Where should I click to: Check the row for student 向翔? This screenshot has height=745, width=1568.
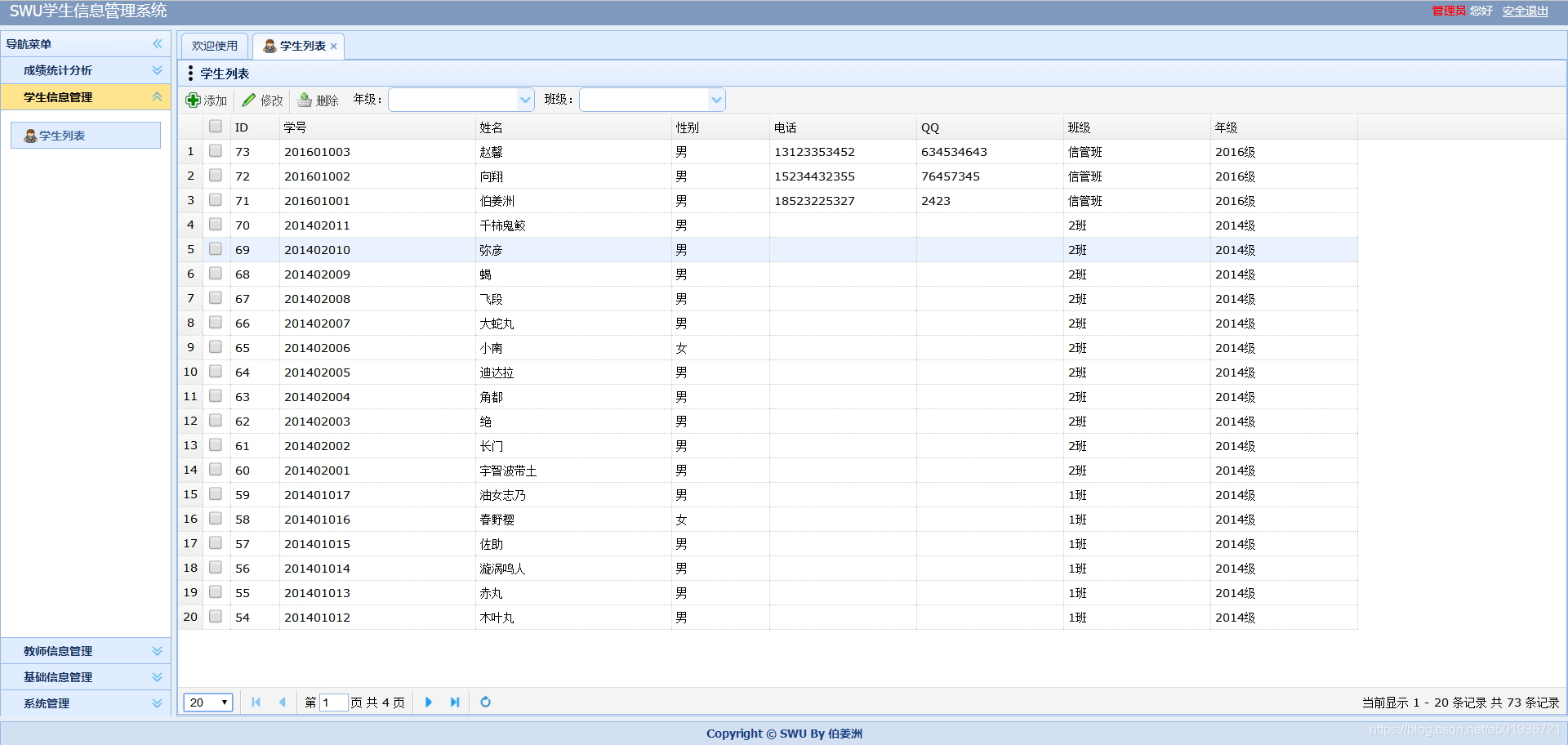pos(216,175)
